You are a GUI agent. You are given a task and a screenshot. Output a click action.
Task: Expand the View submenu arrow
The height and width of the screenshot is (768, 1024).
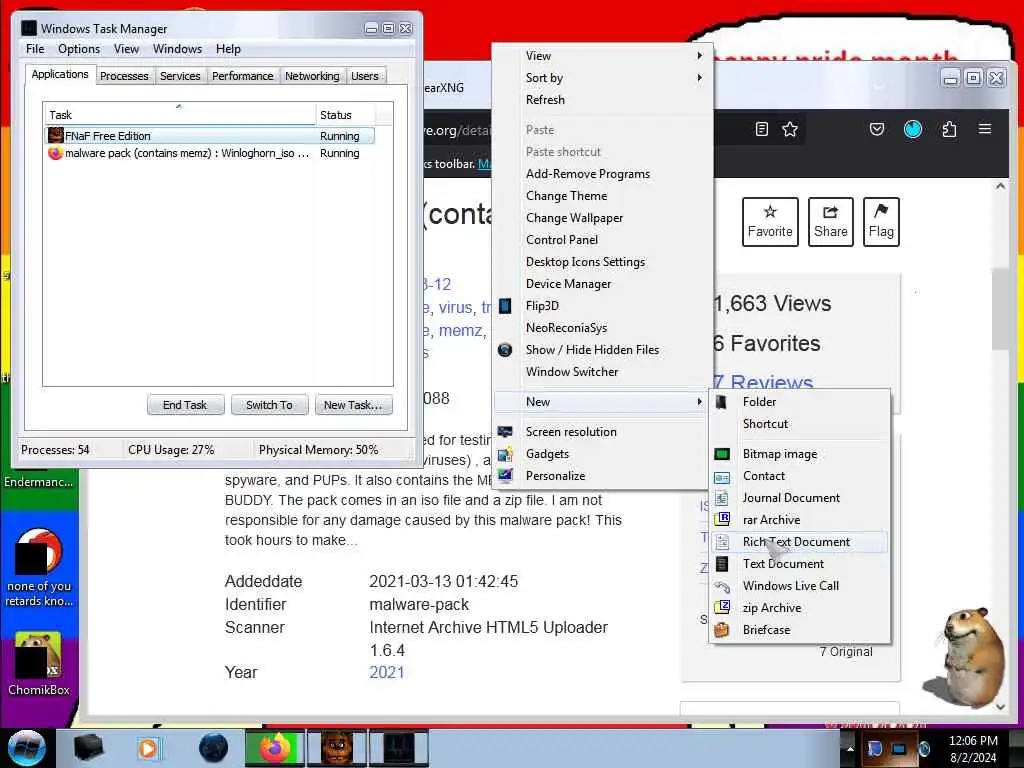pyautogui.click(x=699, y=56)
